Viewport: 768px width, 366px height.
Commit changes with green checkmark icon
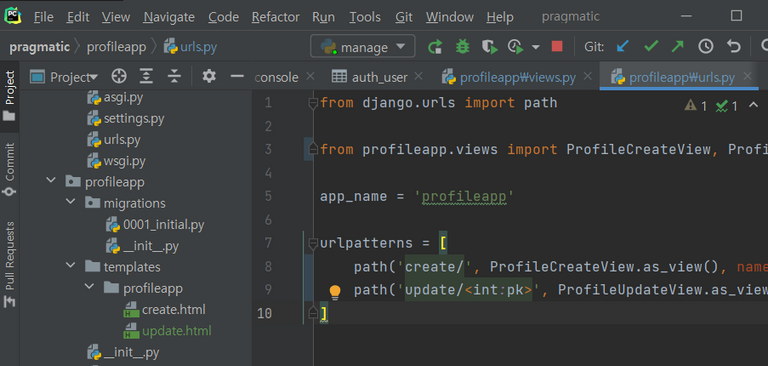(x=651, y=47)
